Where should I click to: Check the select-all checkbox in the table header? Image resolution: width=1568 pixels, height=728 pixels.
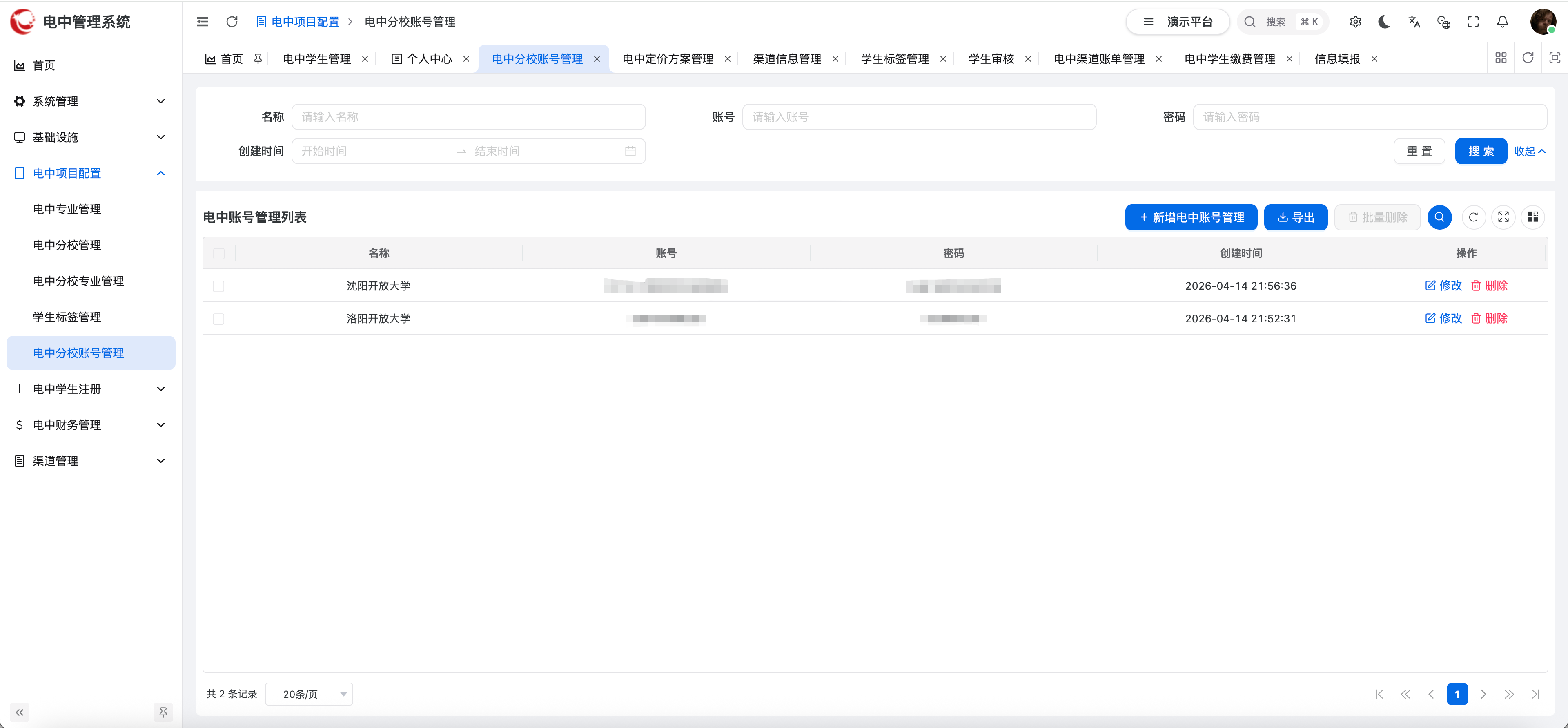point(218,253)
